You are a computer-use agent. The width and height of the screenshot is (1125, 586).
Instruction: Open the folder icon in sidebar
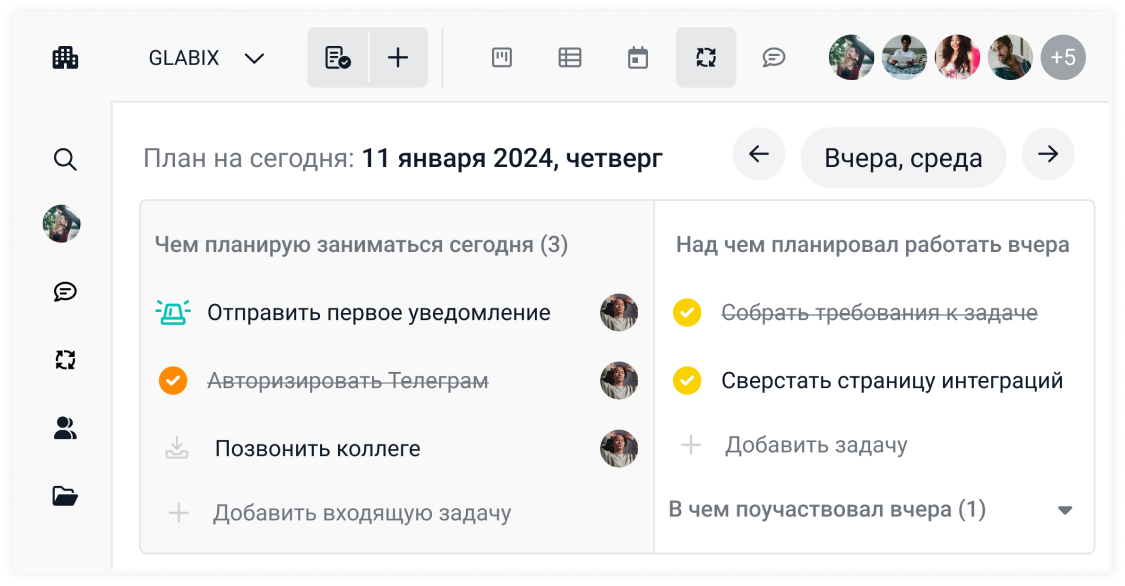[x=65, y=496]
